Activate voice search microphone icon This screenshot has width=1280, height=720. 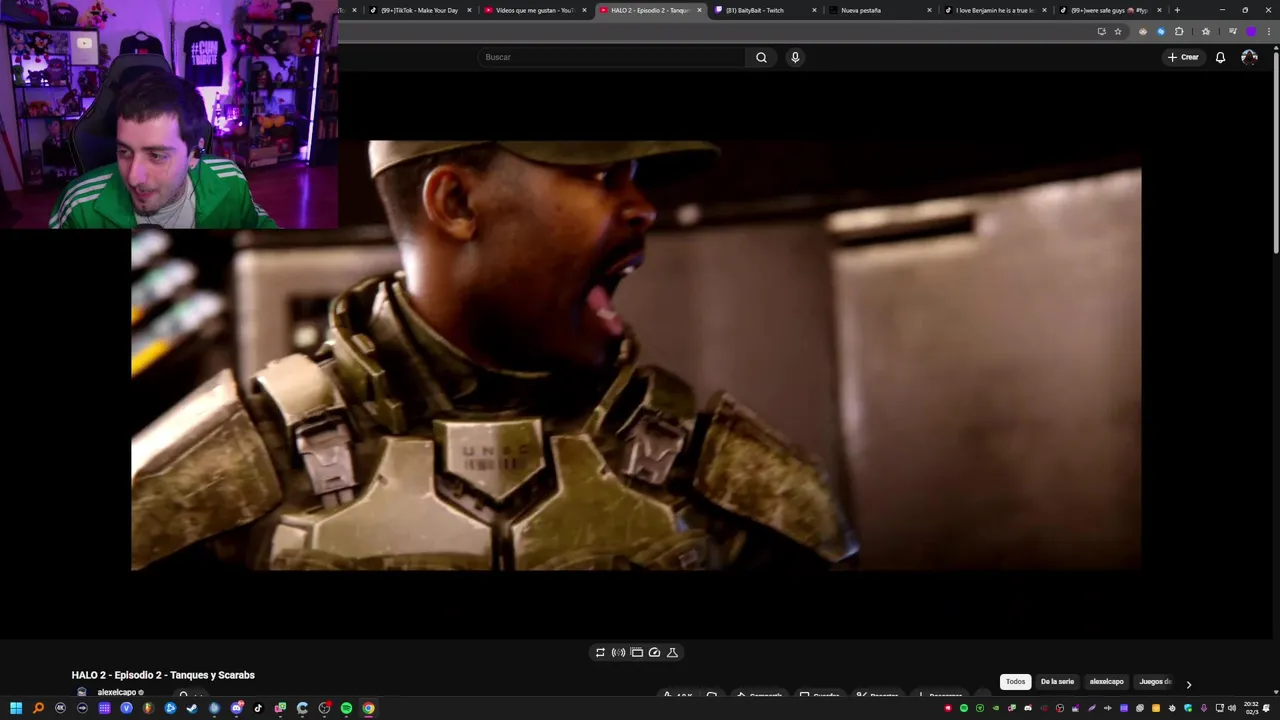795,57
